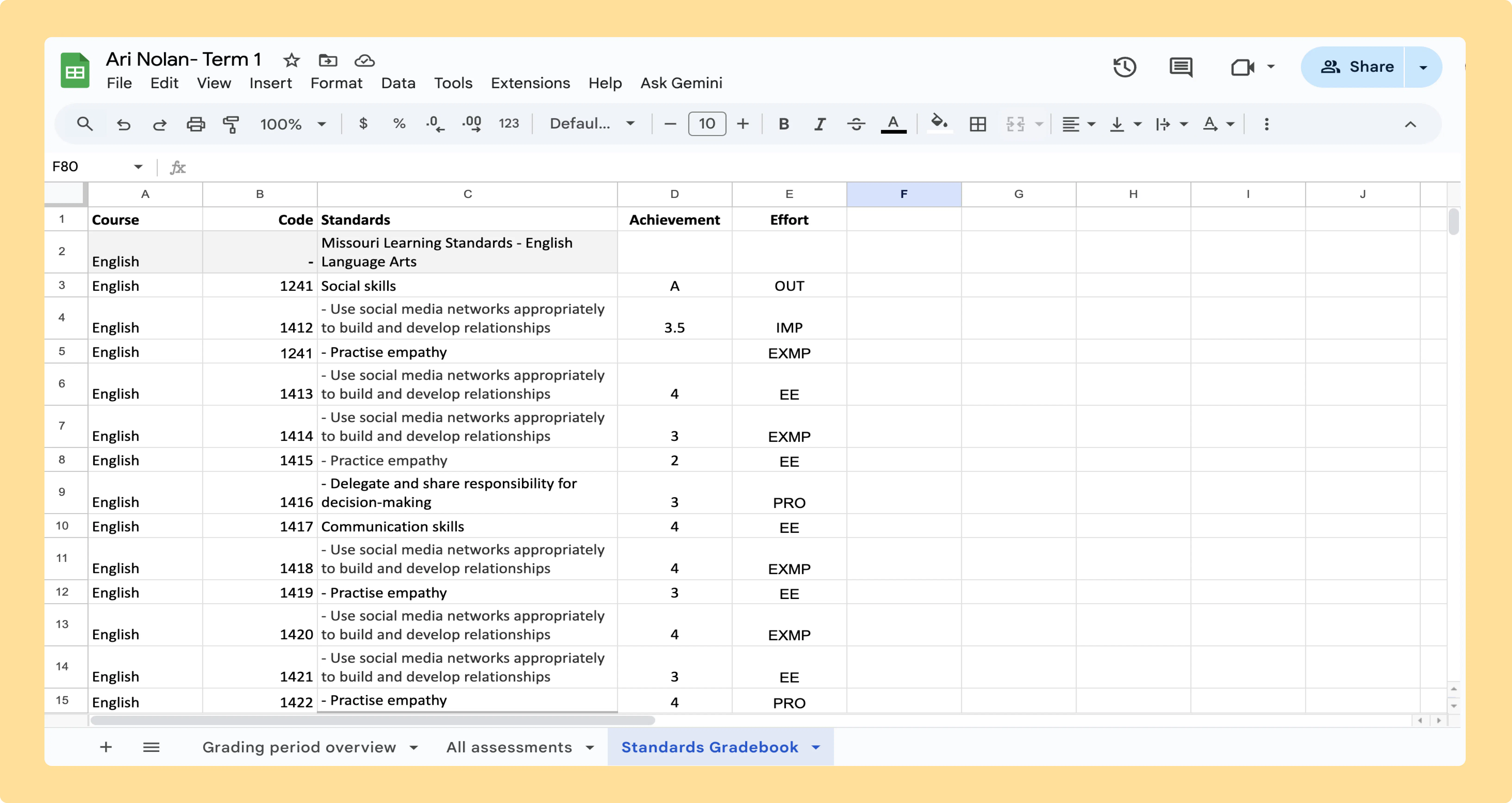Open the video call options arrow
Viewport: 1512px width, 803px height.
[1271, 67]
